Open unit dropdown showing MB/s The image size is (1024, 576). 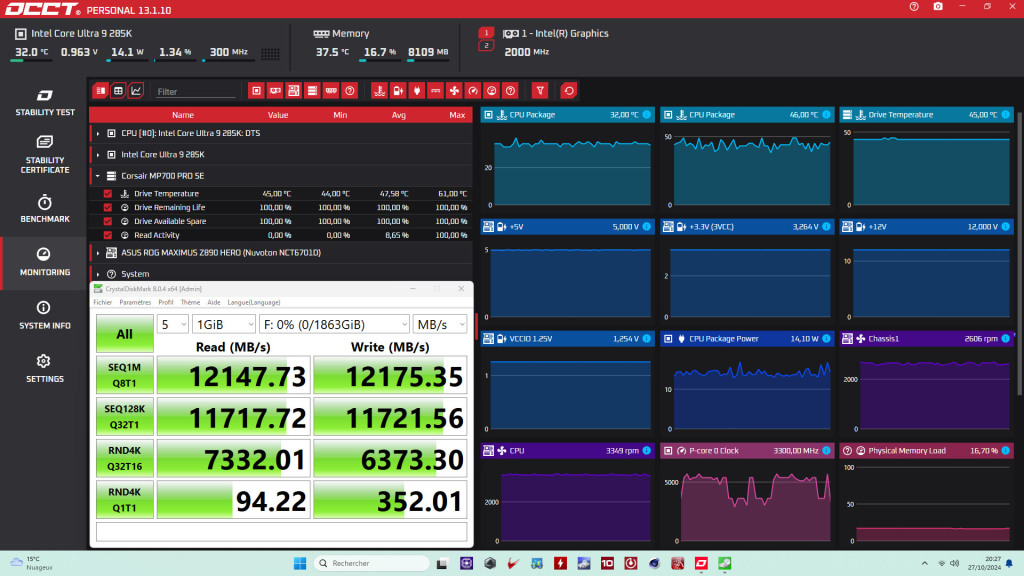440,325
